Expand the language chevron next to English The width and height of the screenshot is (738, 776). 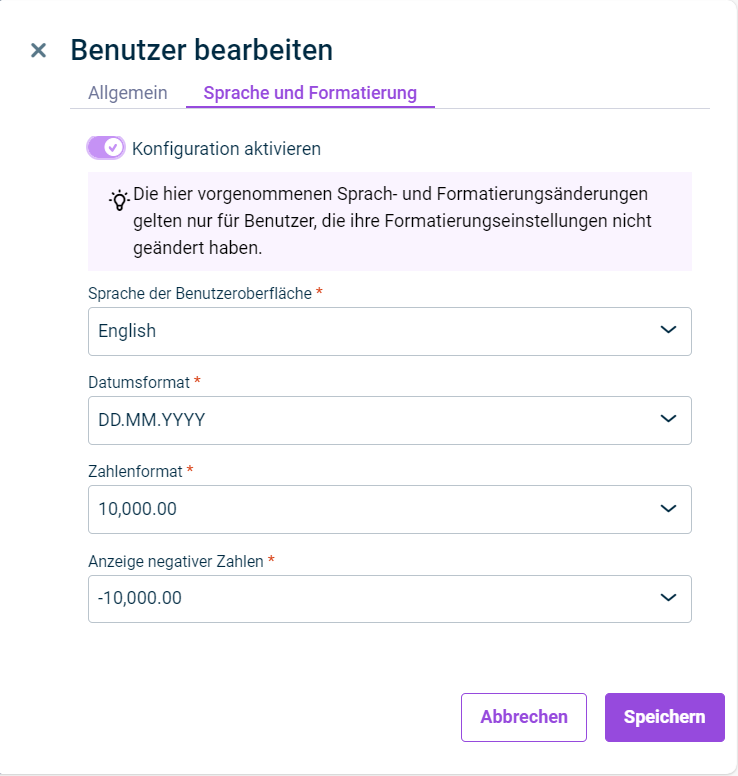[668, 330]
